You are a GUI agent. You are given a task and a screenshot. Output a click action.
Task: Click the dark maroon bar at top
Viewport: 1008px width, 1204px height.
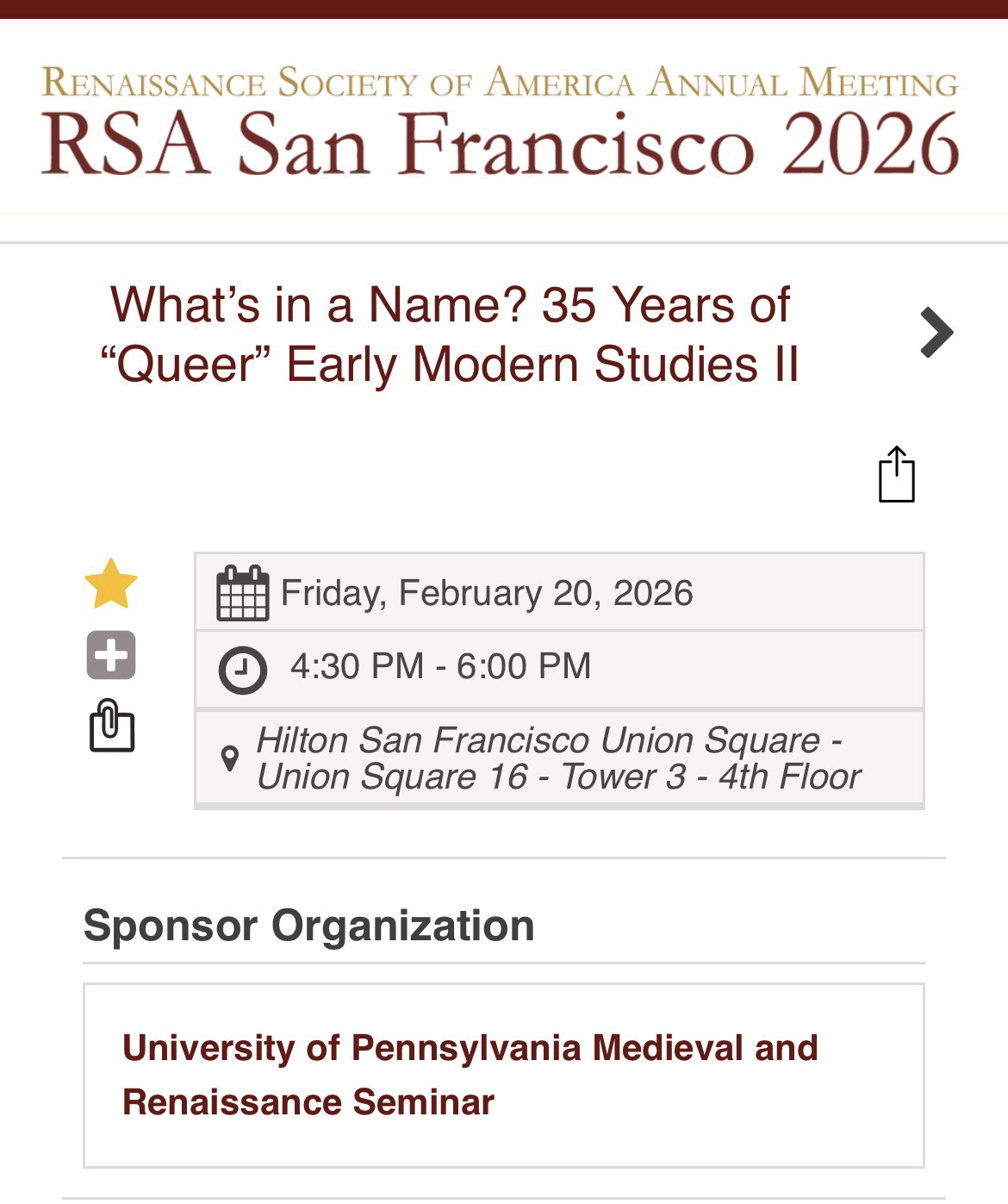[x=504, y=9]
